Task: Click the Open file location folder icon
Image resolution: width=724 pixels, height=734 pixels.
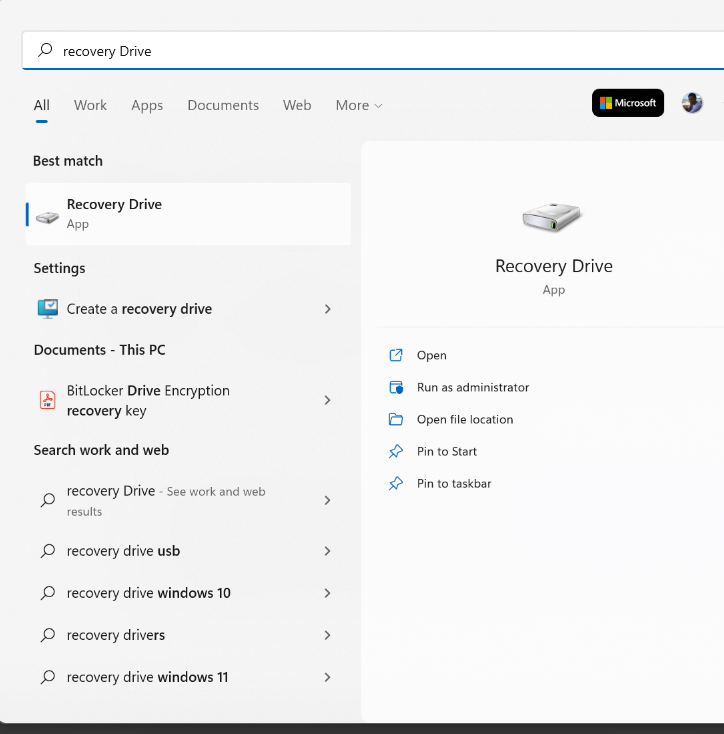Action: (x=396, y=419)
